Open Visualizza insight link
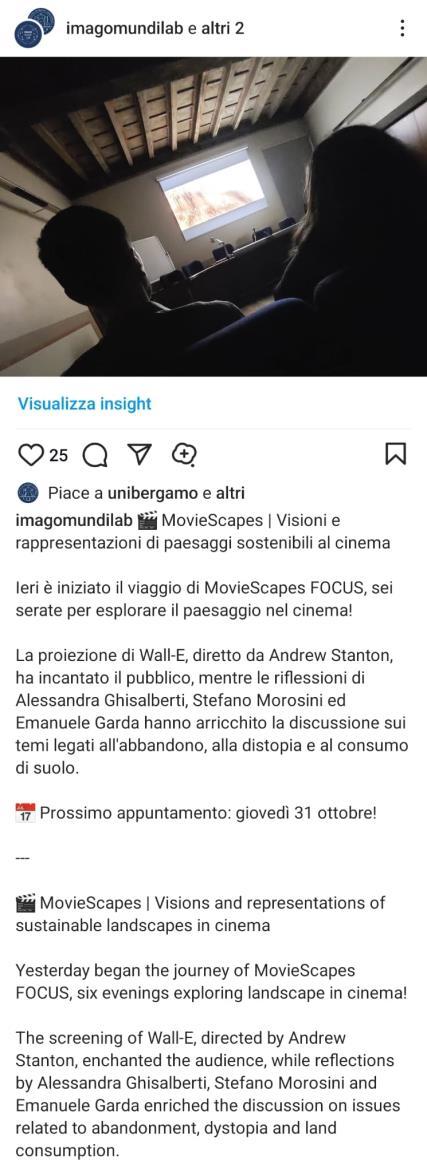Image resolution: width=427 pixels, height=1172 pixels. pos(85,404)
